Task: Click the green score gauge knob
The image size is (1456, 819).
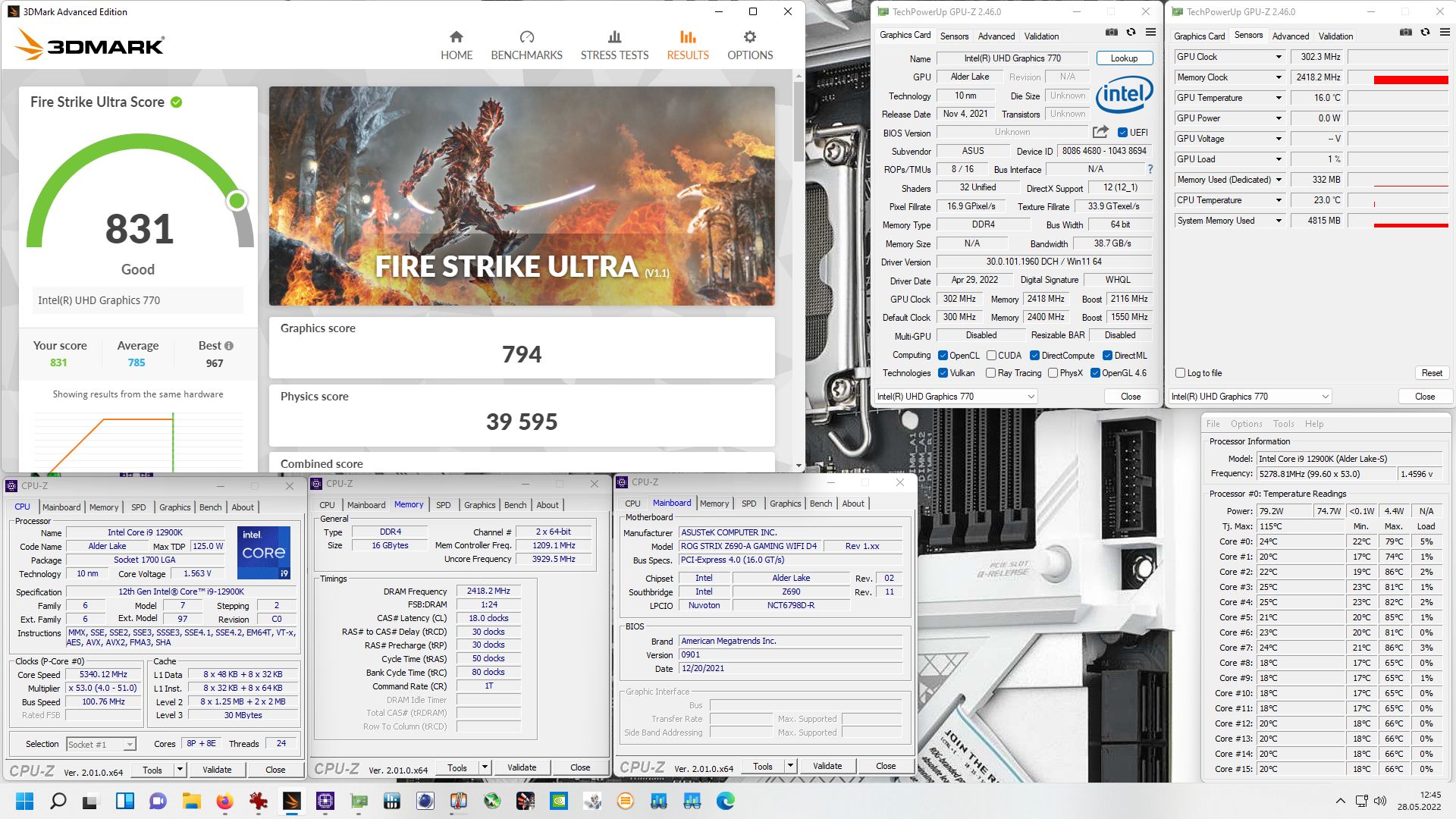Action: click(x=237, y=200)
